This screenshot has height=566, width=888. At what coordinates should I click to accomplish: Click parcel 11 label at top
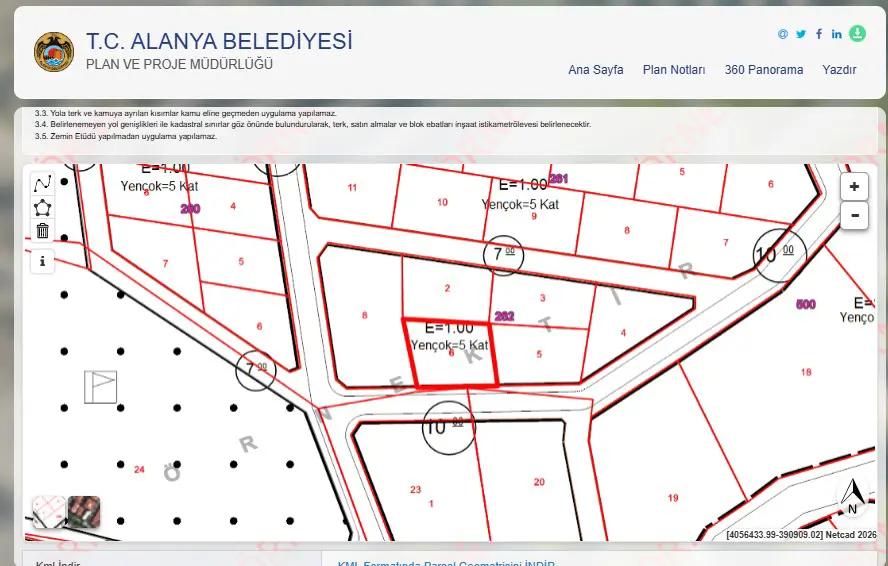pos(352,188)
